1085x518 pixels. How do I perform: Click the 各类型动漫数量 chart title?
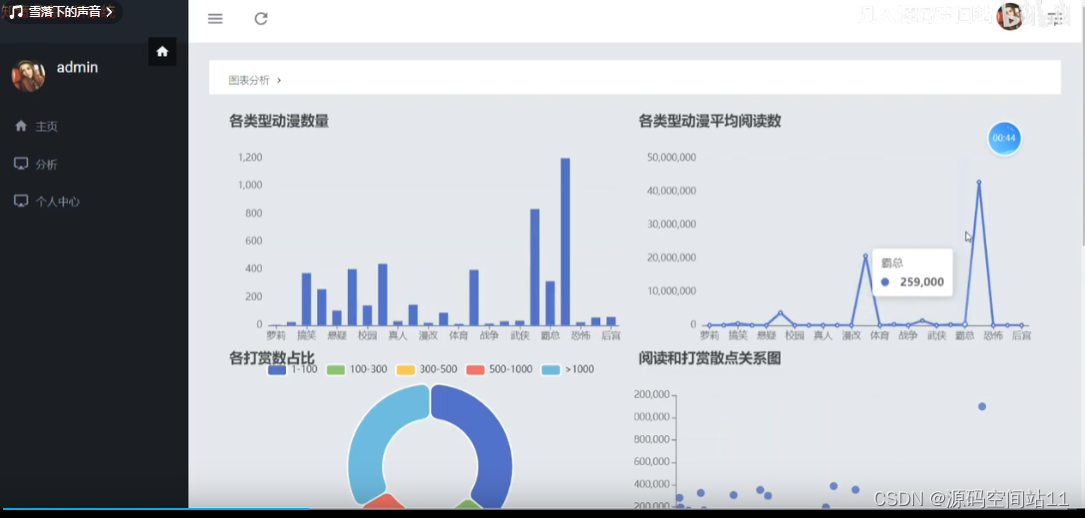pos(279,121)
